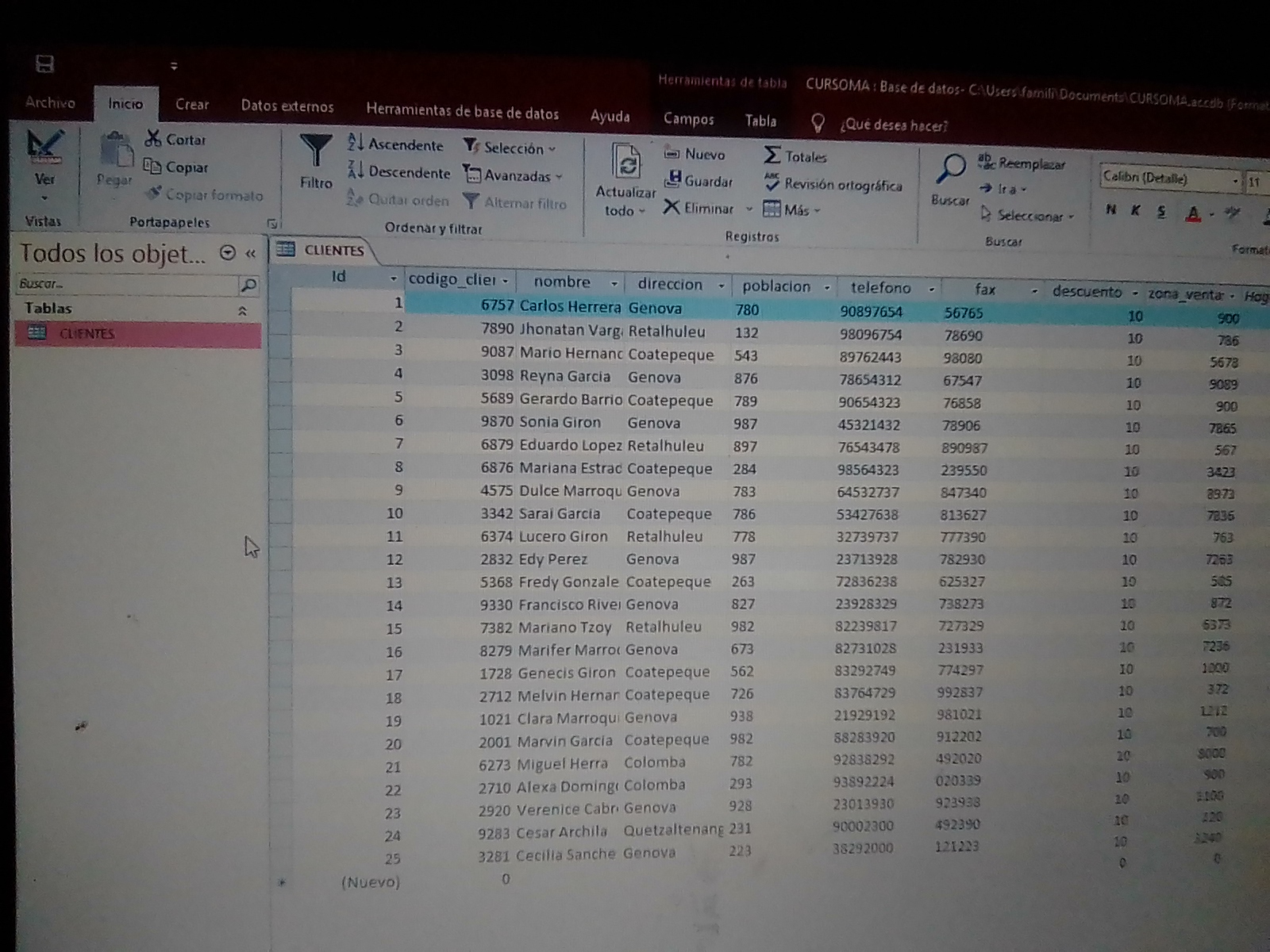This screenshot has width=1270, height=952.
Task: Click the Save icon in quick access toolbar
Action: [x=44, y=64]
